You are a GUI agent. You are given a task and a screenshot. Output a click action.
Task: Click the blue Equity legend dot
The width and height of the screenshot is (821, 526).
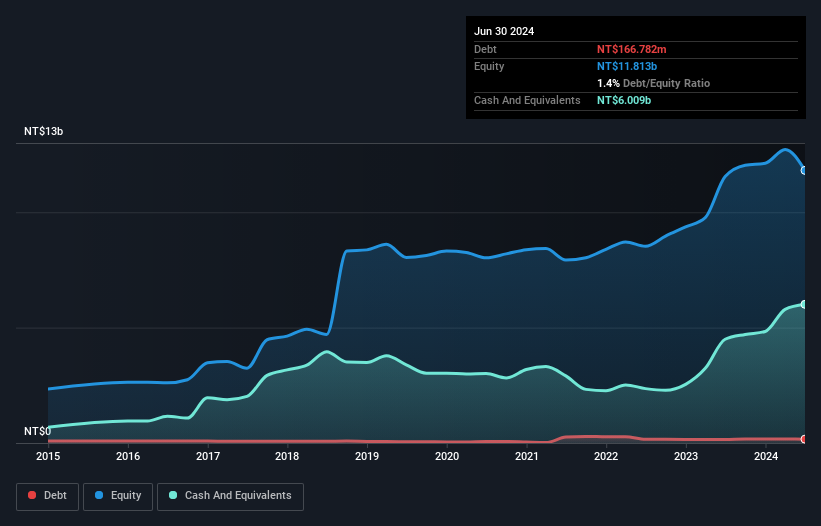coord(99,495)
